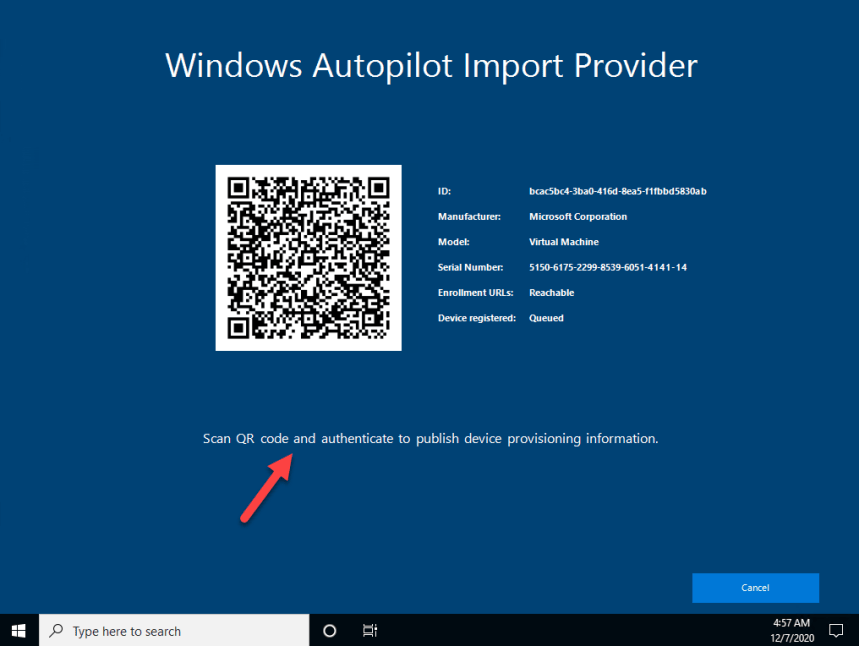Click the taskbar search box

[x=174, y=631]
